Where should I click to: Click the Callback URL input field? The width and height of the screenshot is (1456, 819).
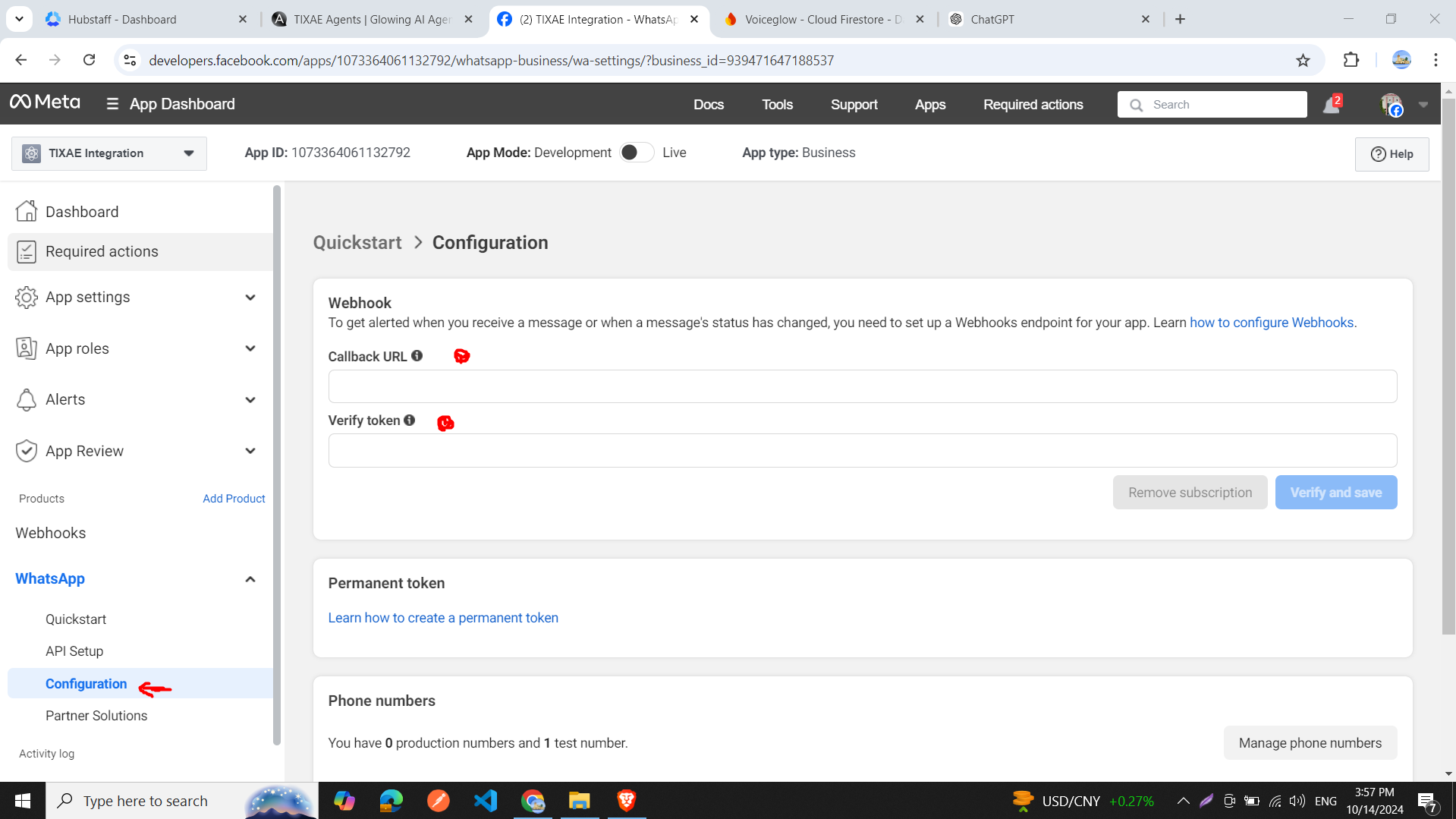pos(863,386)
